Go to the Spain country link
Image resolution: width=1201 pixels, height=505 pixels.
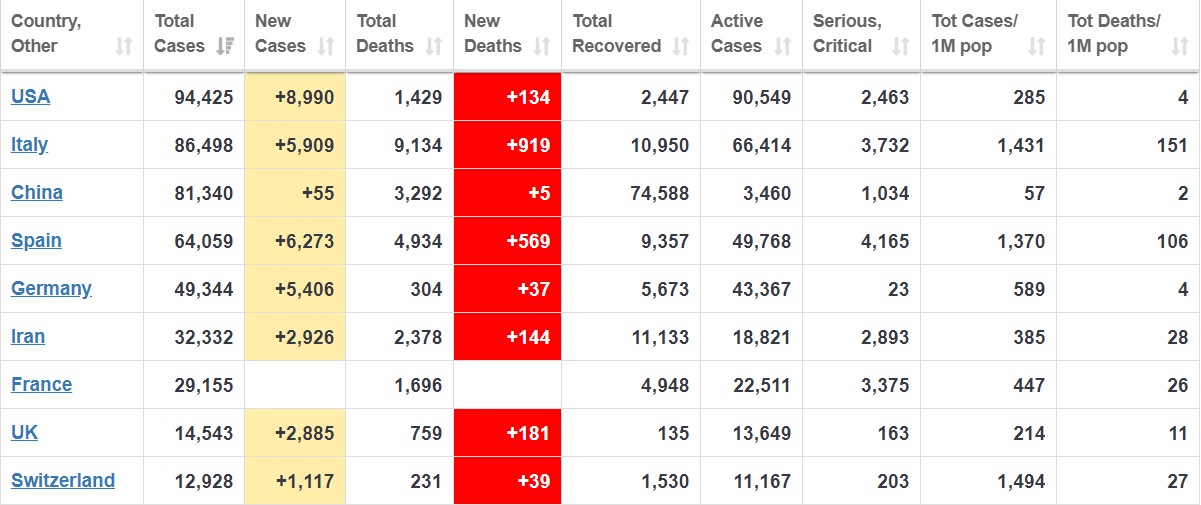pyautogui.click(x=36, y=241)
